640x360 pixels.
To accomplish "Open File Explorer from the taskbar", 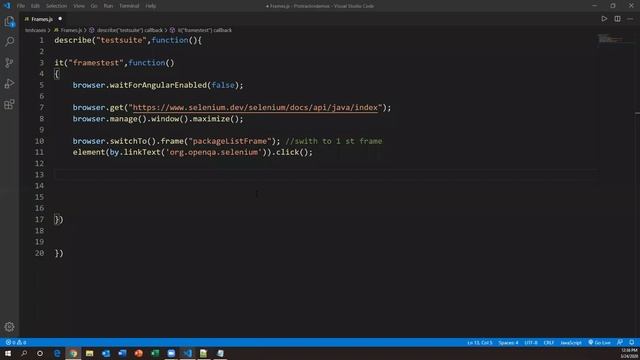I will coord(90,353).
